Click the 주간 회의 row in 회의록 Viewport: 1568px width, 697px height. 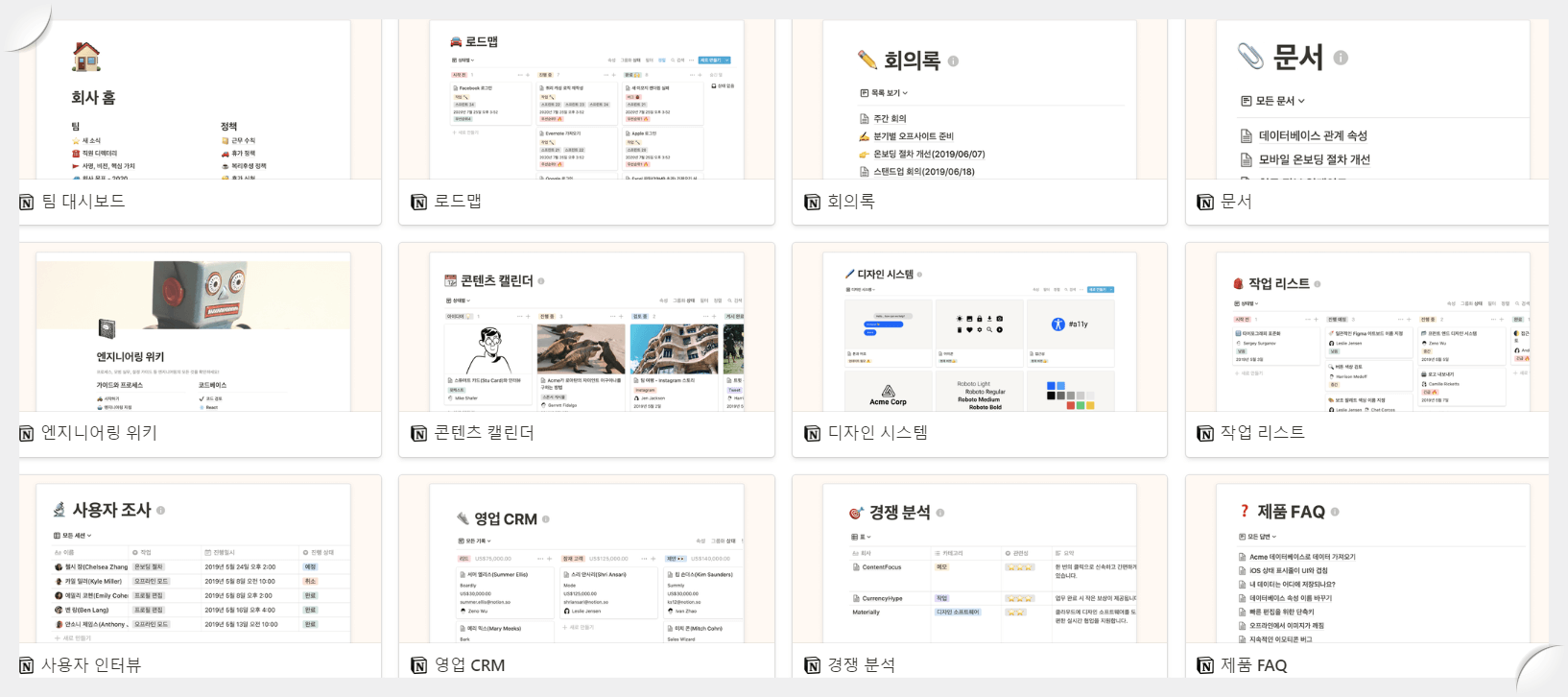click(883, 119)
